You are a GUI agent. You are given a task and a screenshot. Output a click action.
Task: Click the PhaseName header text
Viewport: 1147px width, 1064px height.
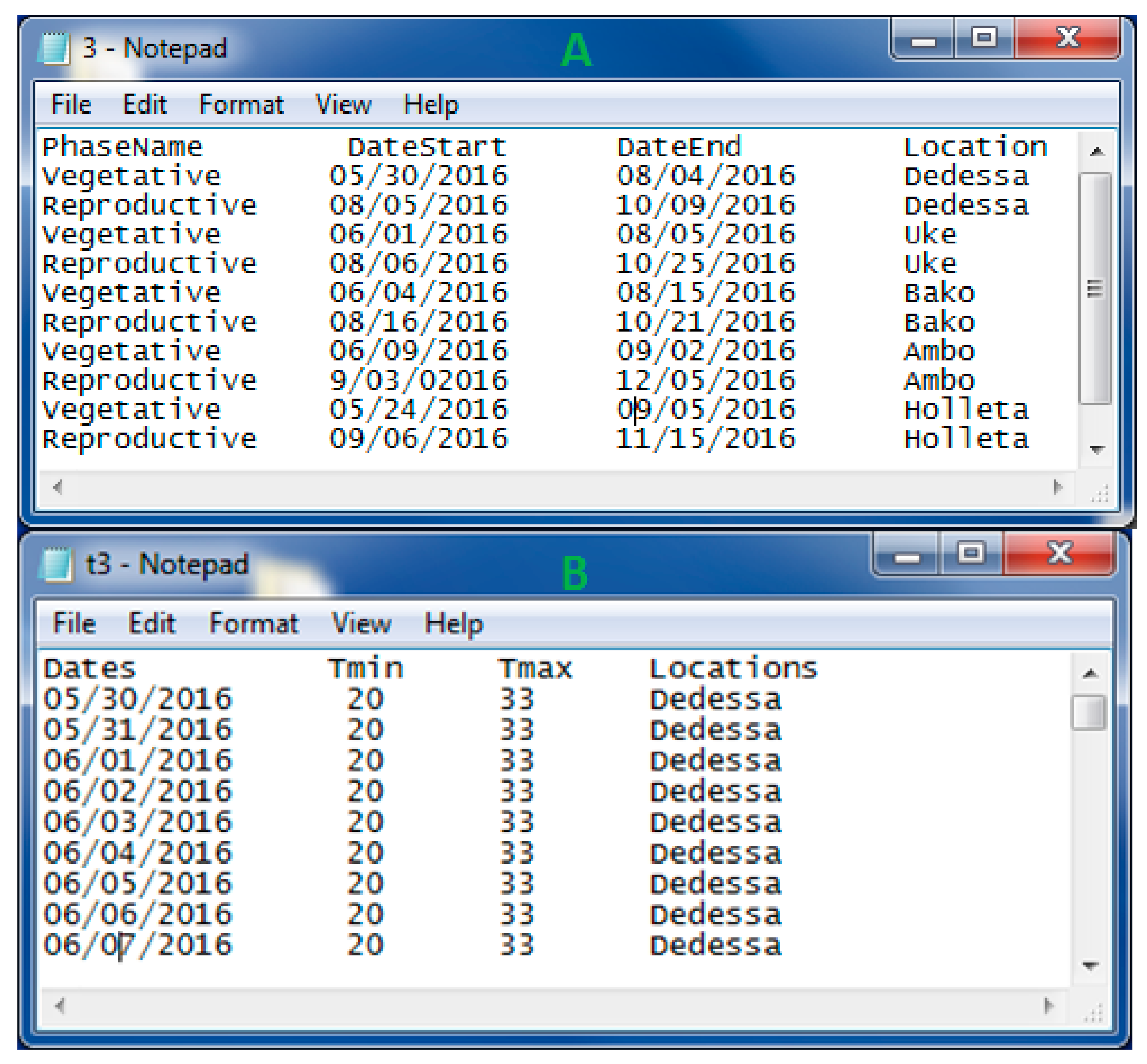(123, 147)
